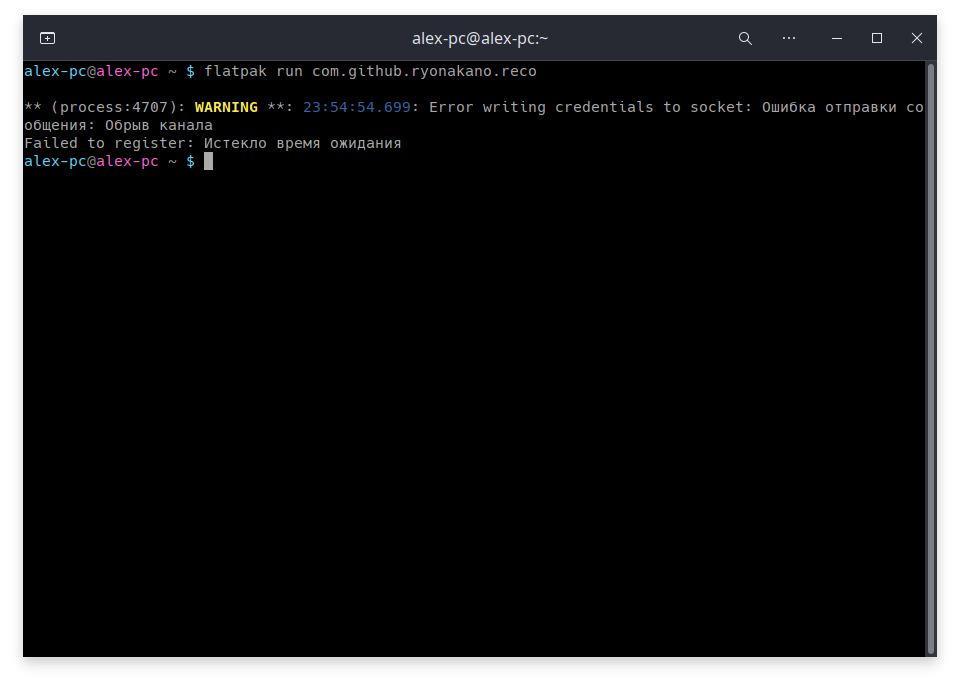Open the terminal search
Viewport: 960px width, 688px height.
click(745, 39)
